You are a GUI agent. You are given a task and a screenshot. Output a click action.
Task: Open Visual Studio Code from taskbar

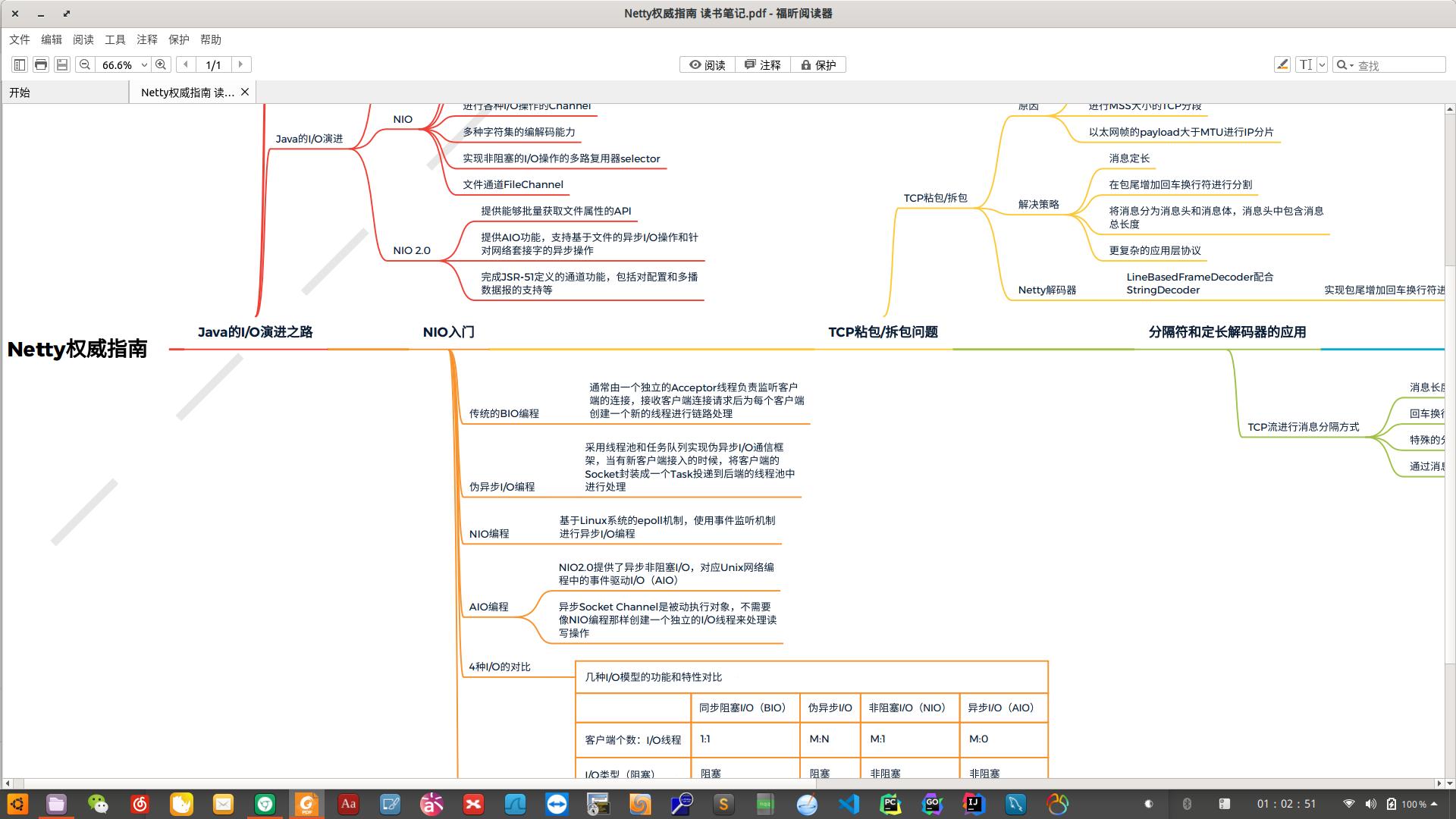coord(849,804)
